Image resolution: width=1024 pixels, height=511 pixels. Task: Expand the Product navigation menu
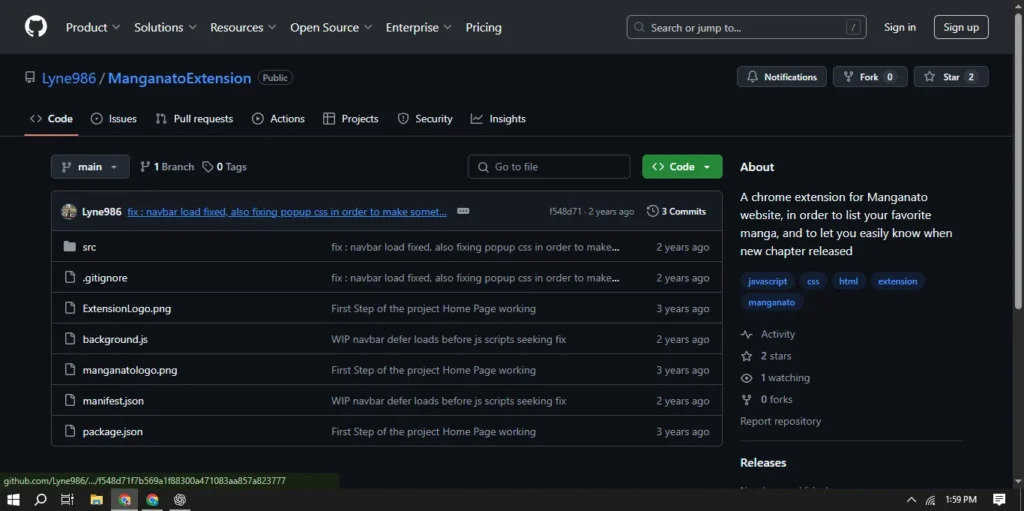click(x=93, y=28)
